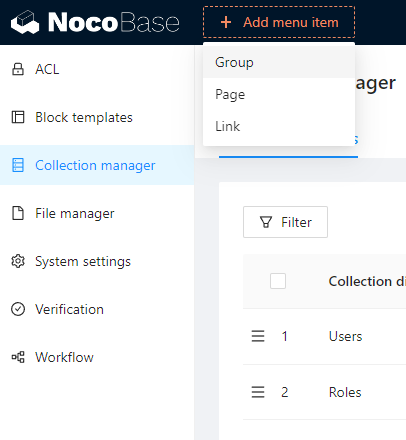Click the Workflow diagram icon

pyautogui.click(x=18, y=357)
